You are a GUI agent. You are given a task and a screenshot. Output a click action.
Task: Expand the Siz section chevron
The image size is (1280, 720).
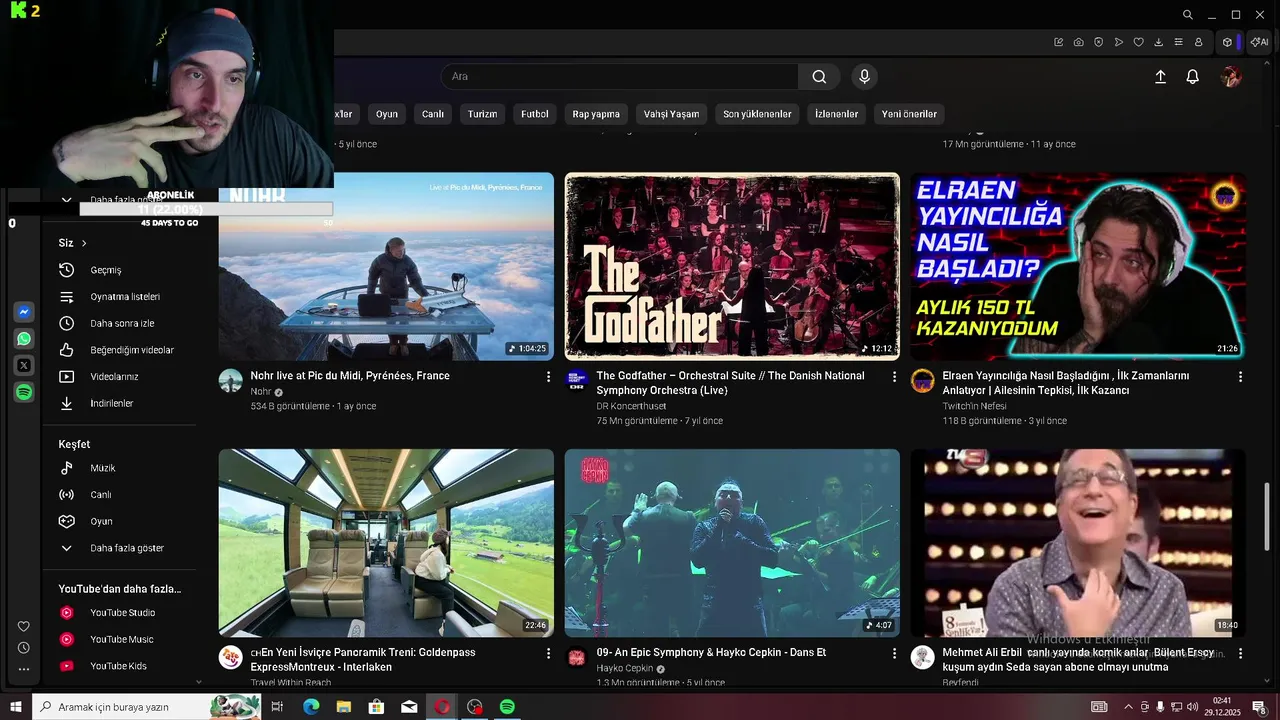(84, 243)
